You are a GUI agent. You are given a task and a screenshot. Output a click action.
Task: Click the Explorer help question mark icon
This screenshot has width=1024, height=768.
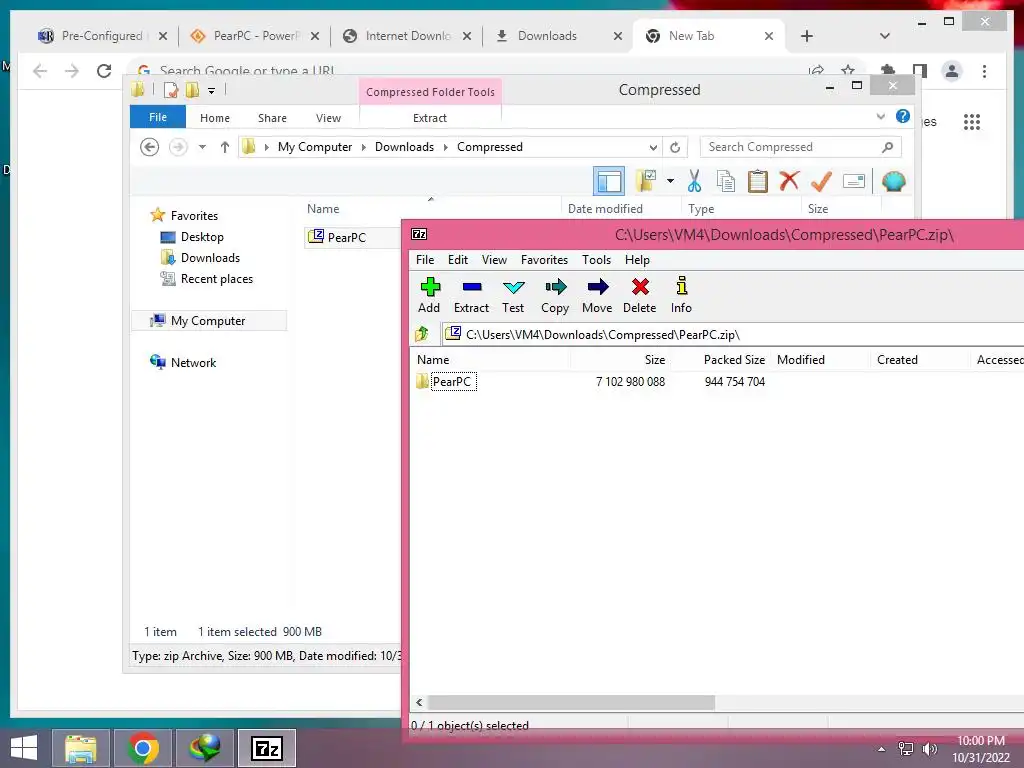tap(903, 116)
